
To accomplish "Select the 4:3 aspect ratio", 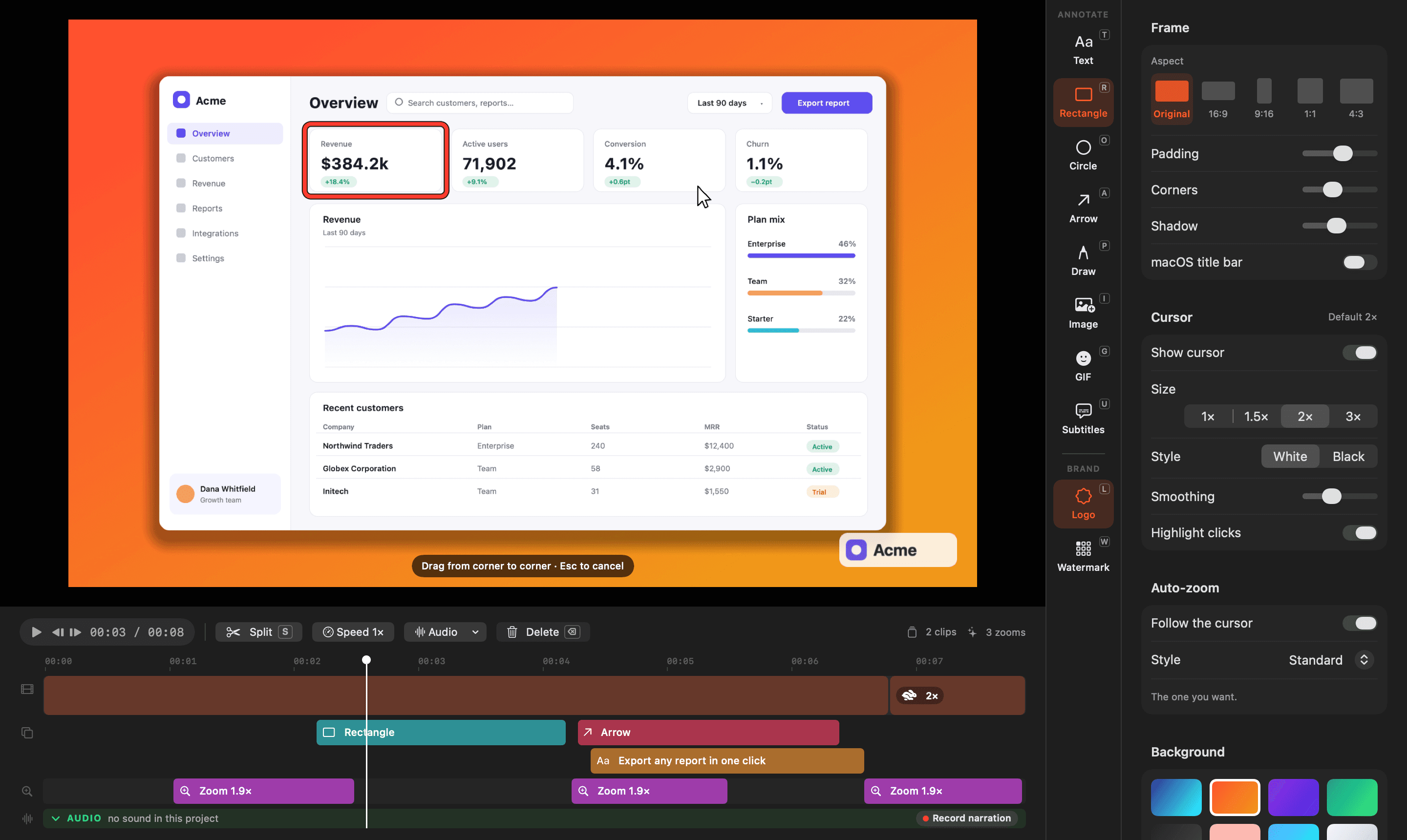I will 1356,99.
